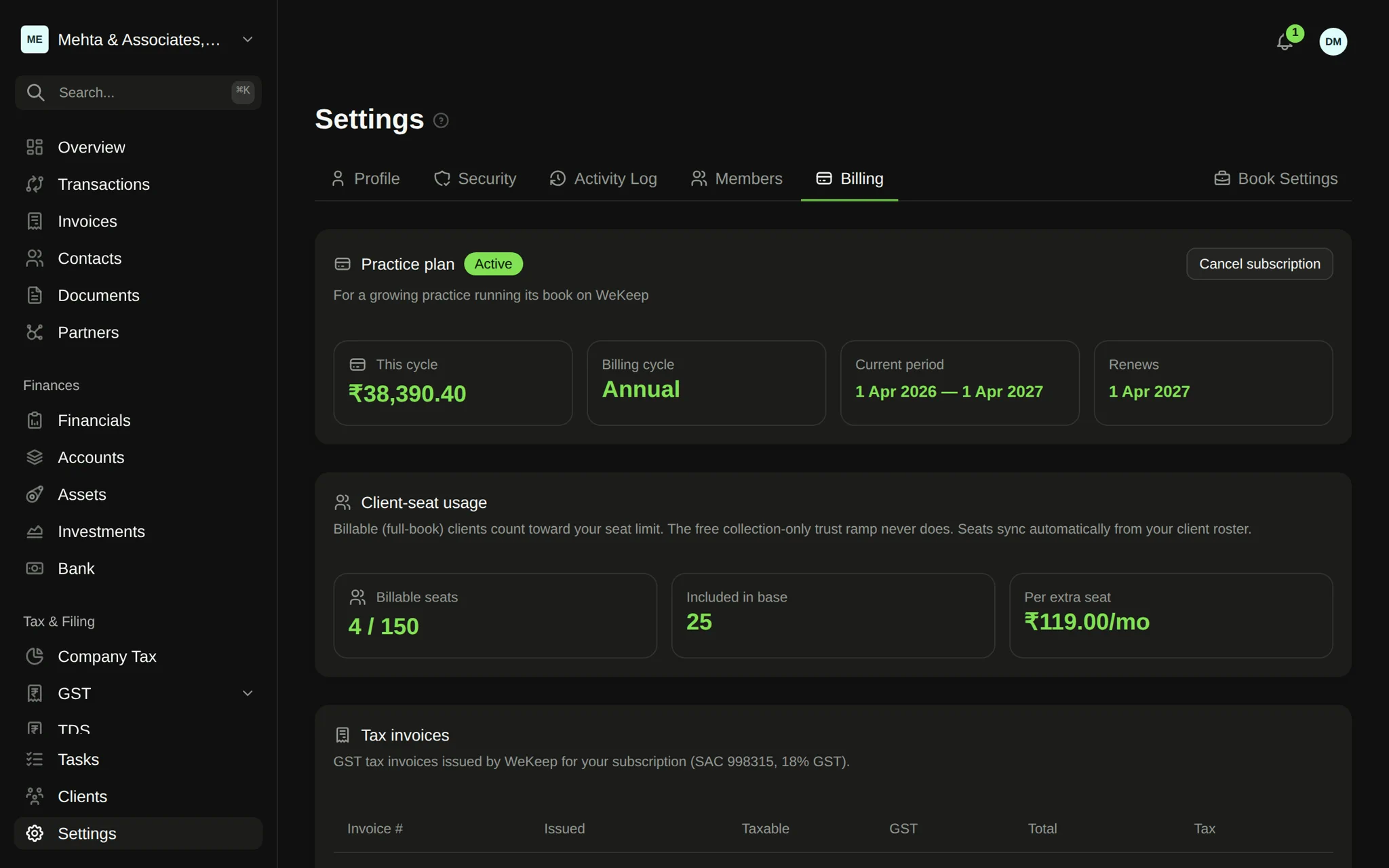Click the Contacts people icon
This screenshot has height=868, width=1389.
point(35,258)
